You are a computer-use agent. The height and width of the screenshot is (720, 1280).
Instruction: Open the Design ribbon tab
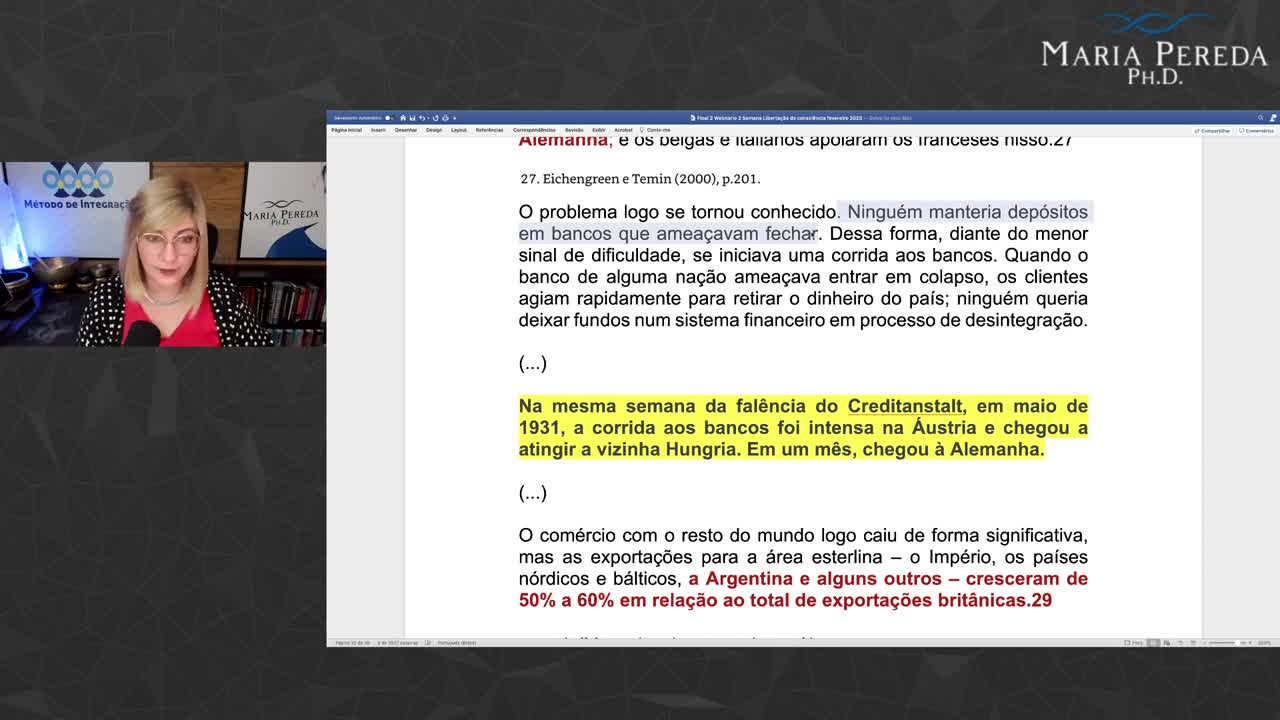click(x=434, y=130)
